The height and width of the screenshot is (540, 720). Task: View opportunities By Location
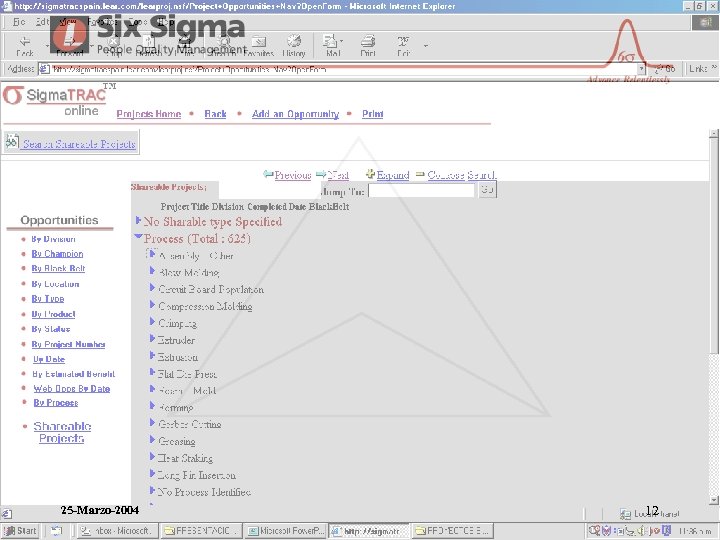(55, 284)
